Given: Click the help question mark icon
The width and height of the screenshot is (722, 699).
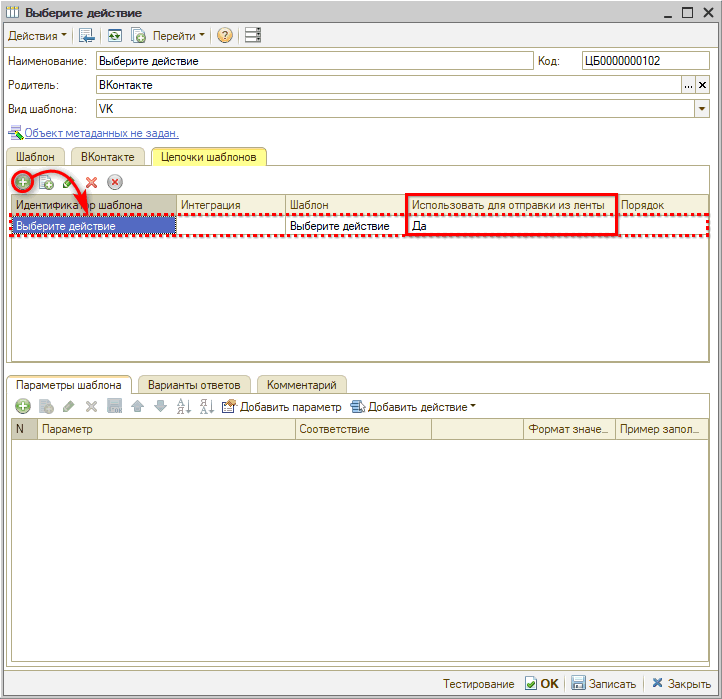Looking at the screenshot, I should point(225,36).
